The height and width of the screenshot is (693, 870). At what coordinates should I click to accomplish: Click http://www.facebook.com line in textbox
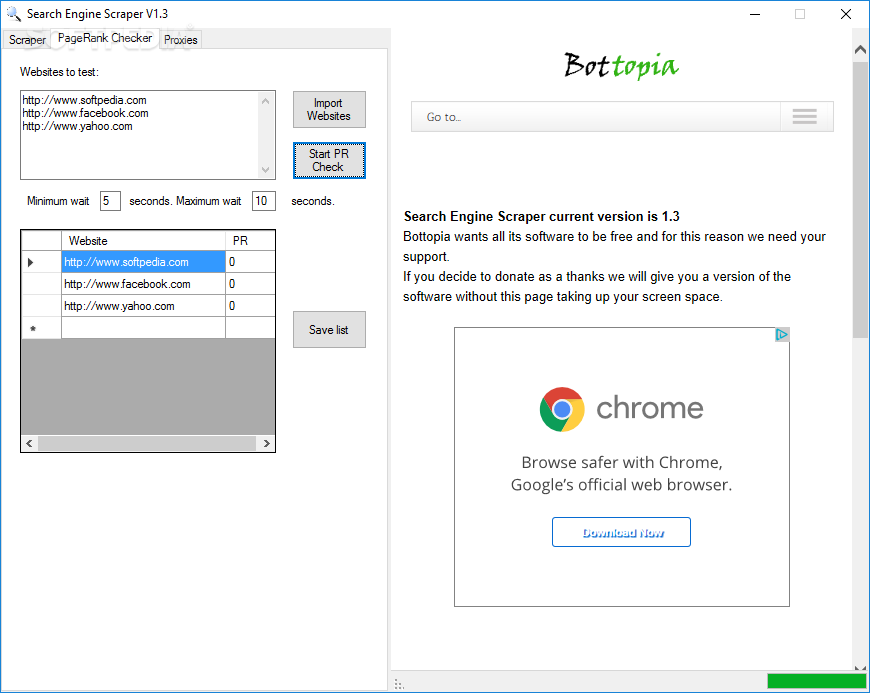click(85, 113)
